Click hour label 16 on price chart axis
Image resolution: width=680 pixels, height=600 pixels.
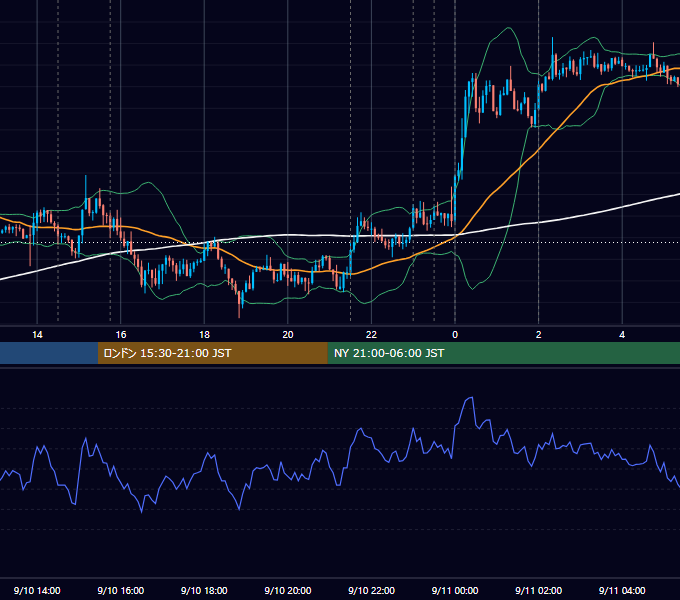(121, 335)
